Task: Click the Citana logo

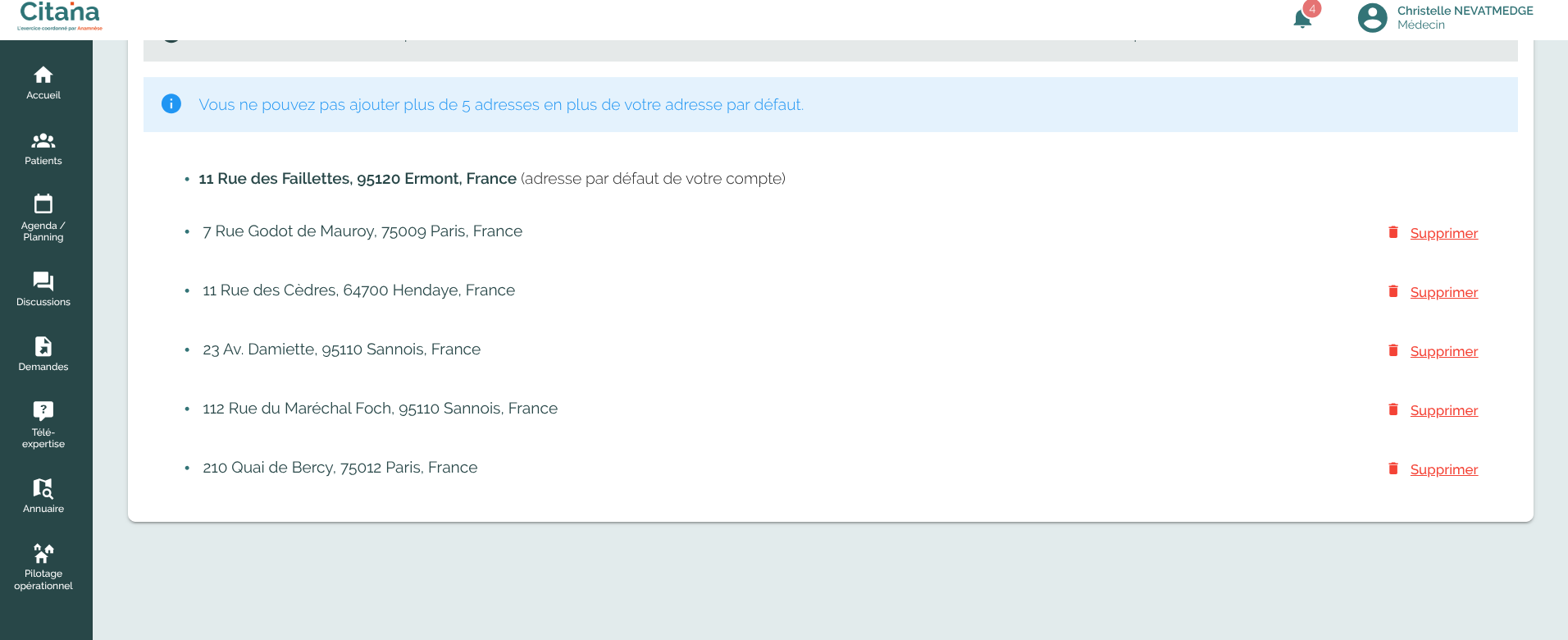Action: click(x=60, y=16)
